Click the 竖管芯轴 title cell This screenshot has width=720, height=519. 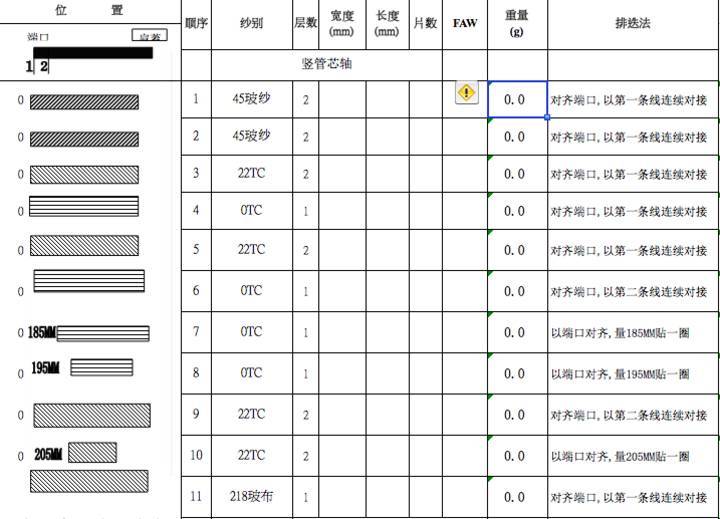pyautogui.click(x=327, y=64)
